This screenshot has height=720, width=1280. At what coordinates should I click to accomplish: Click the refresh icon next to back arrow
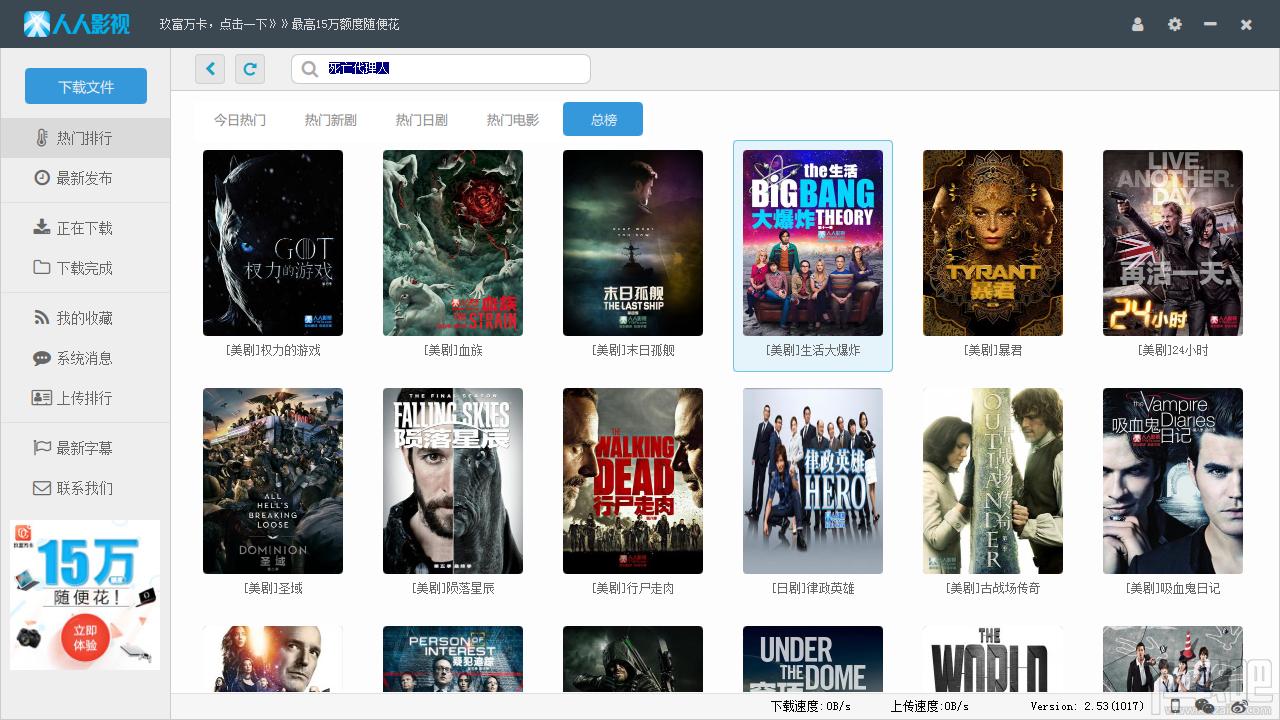pyautogui.click(x=250, y=69)
